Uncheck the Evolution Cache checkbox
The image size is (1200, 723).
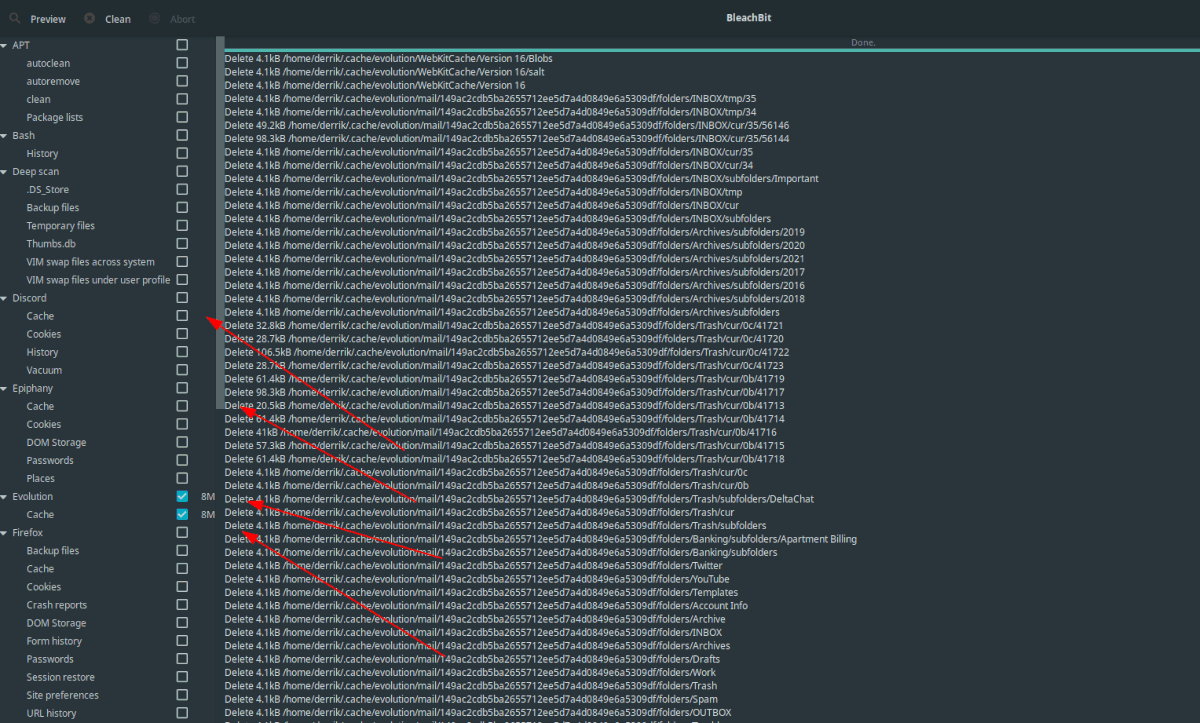point(182,514)
